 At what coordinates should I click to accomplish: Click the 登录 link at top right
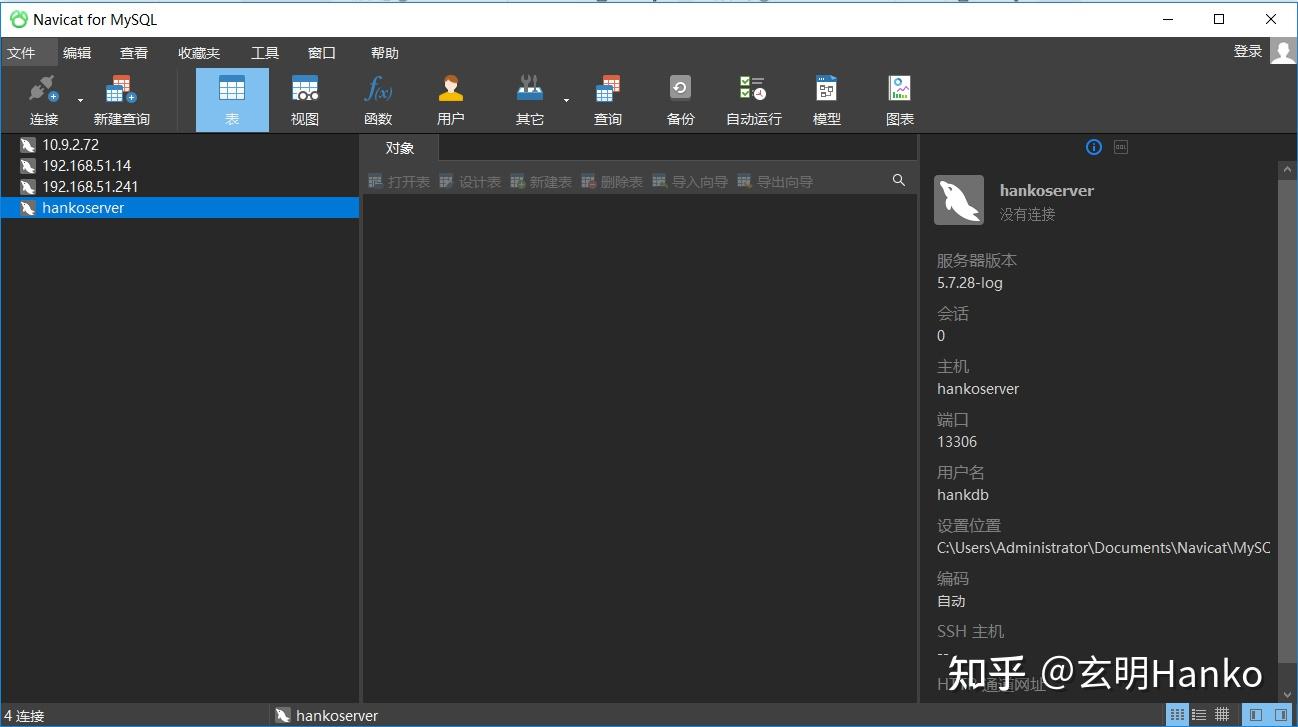tap(1247, 50)
